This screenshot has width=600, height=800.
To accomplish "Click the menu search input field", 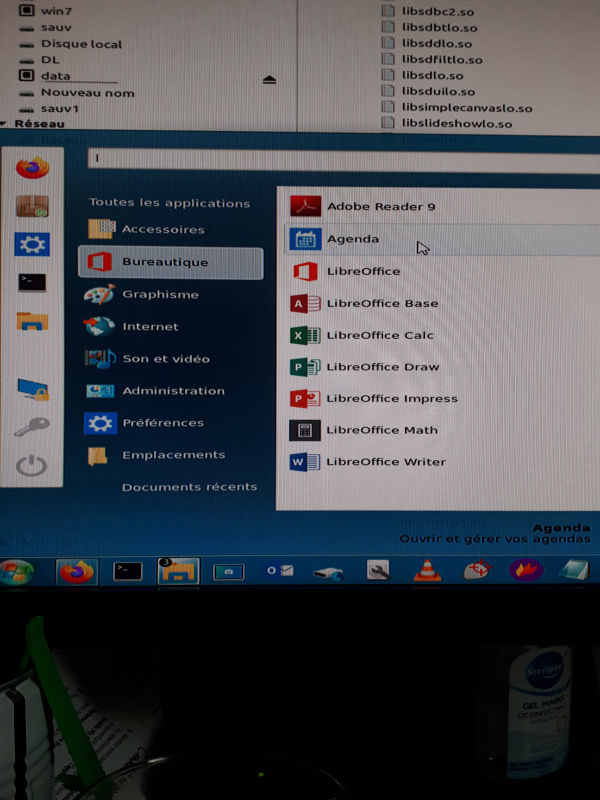I will click(344, 160).
